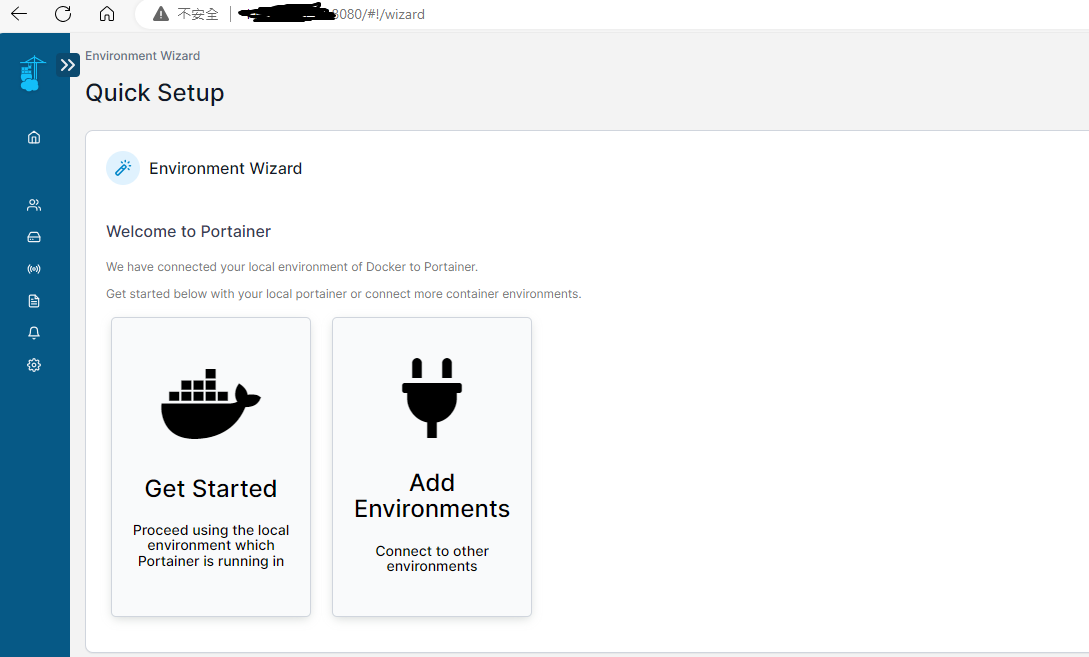Click the Quick Setup heading
This screenshot has height=657, width=1089.
[155, 92]
